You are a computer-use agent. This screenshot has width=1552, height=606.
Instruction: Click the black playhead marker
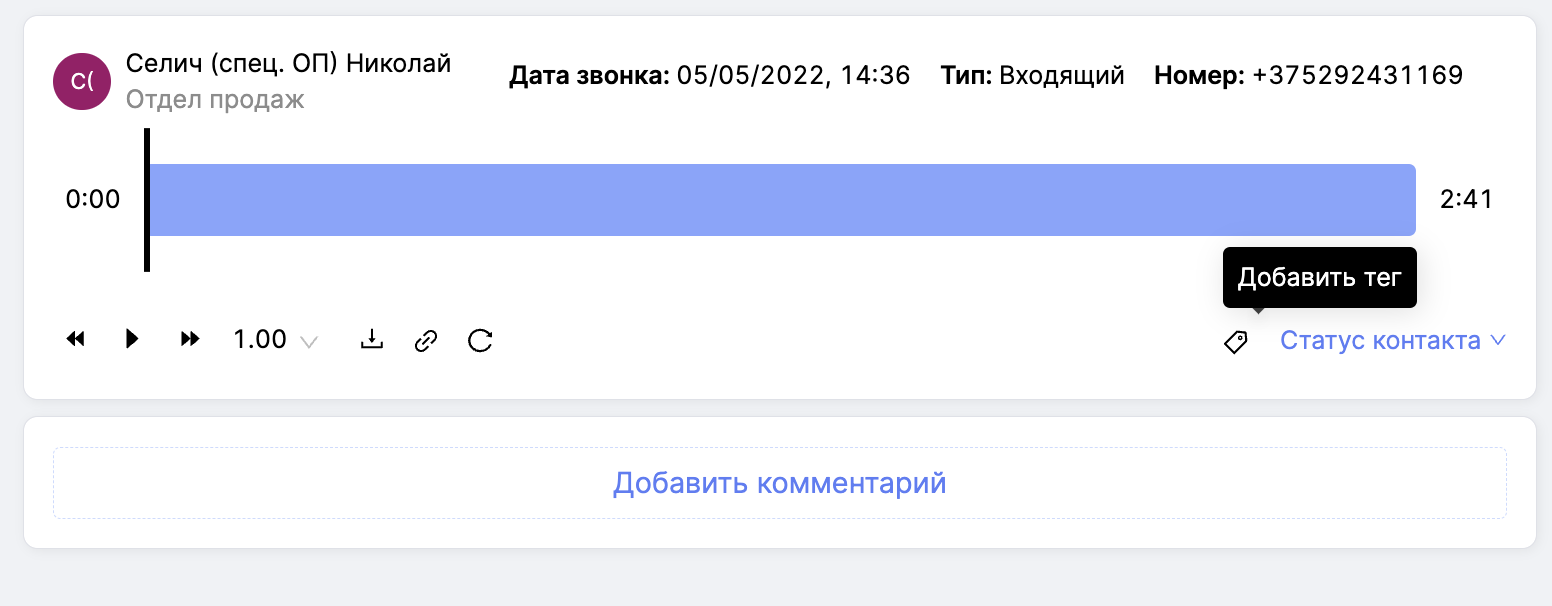tap(147, 200)
